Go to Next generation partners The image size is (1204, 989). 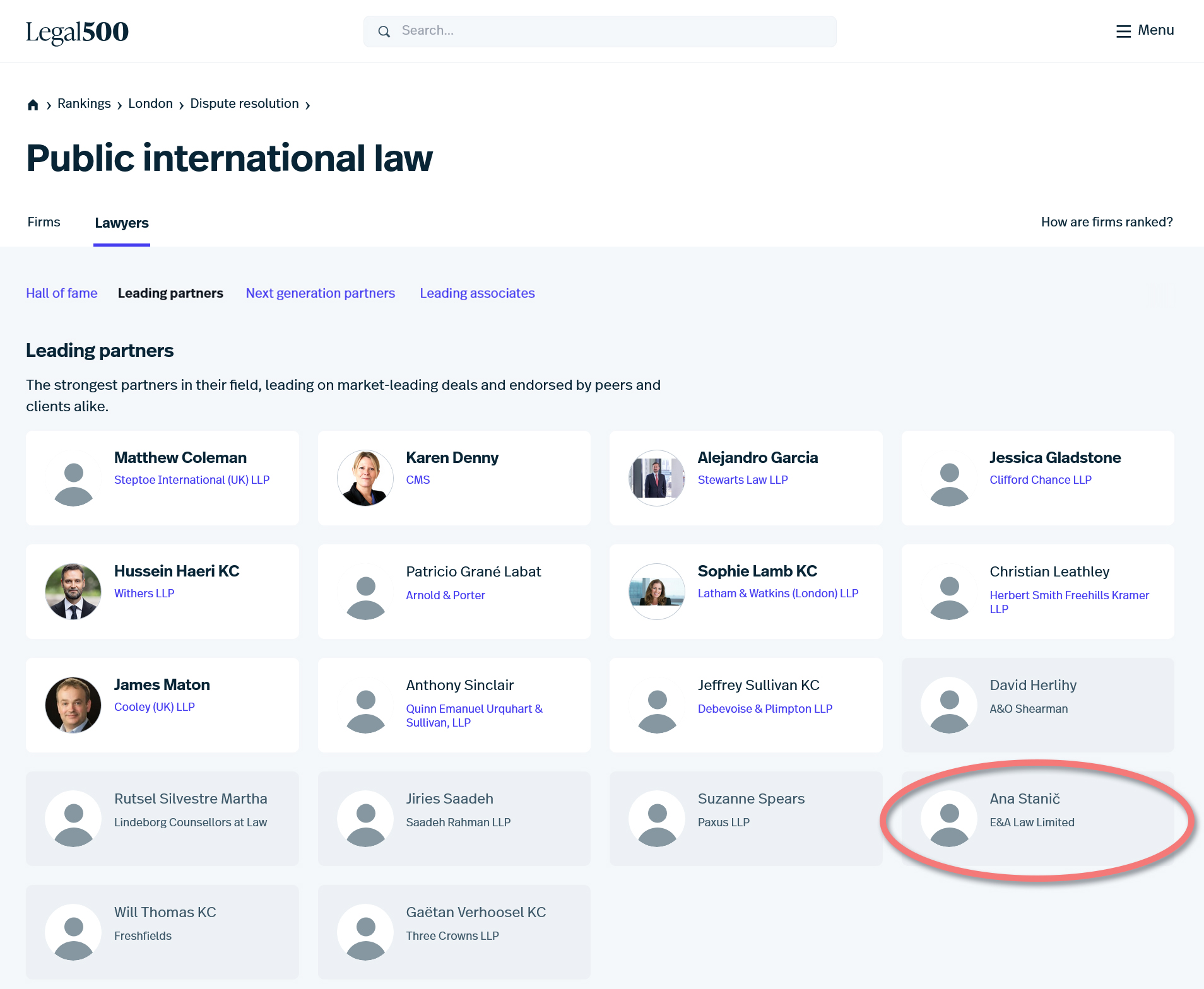click(x=321, y=293)
